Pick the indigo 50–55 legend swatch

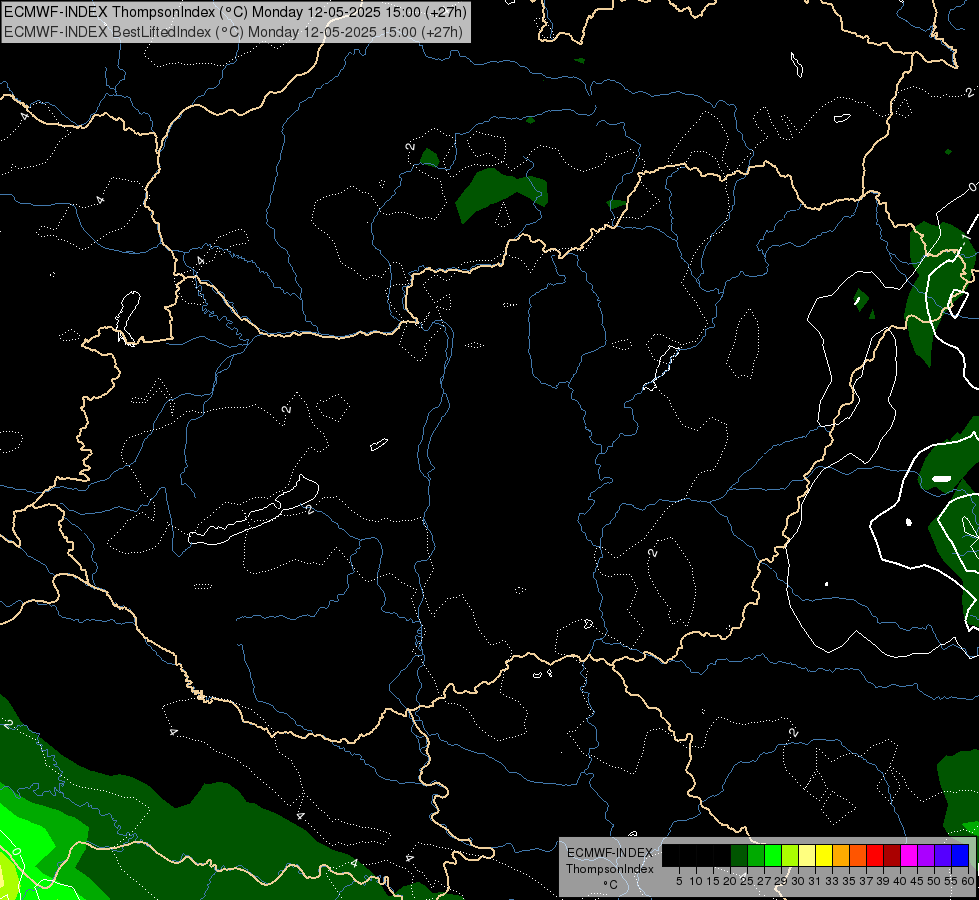[943, 855]
